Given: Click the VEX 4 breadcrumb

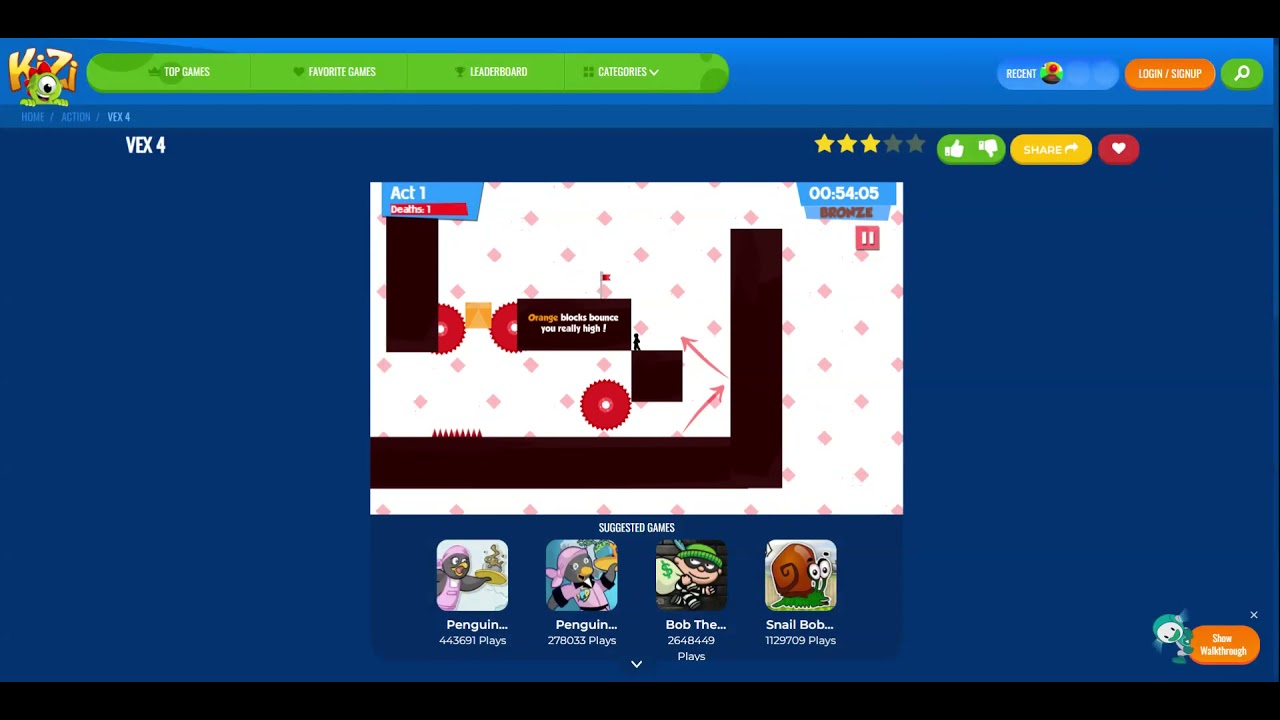Looking at the screenshot, I should coord(118,117).
